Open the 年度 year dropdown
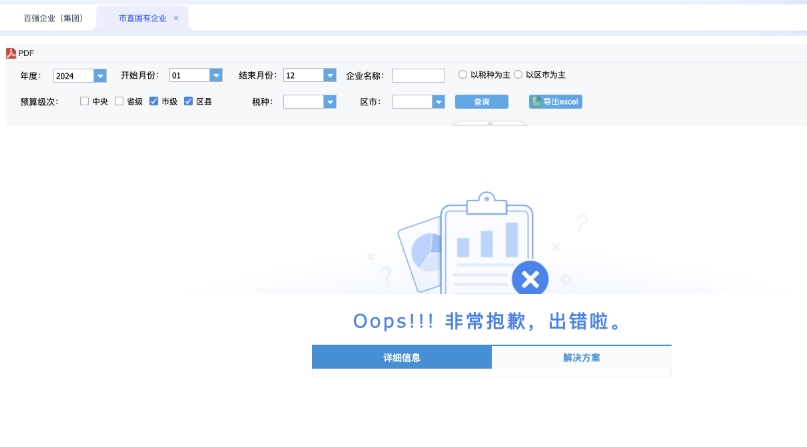Screen dimensions: 807x447 (x=100, y=75)
